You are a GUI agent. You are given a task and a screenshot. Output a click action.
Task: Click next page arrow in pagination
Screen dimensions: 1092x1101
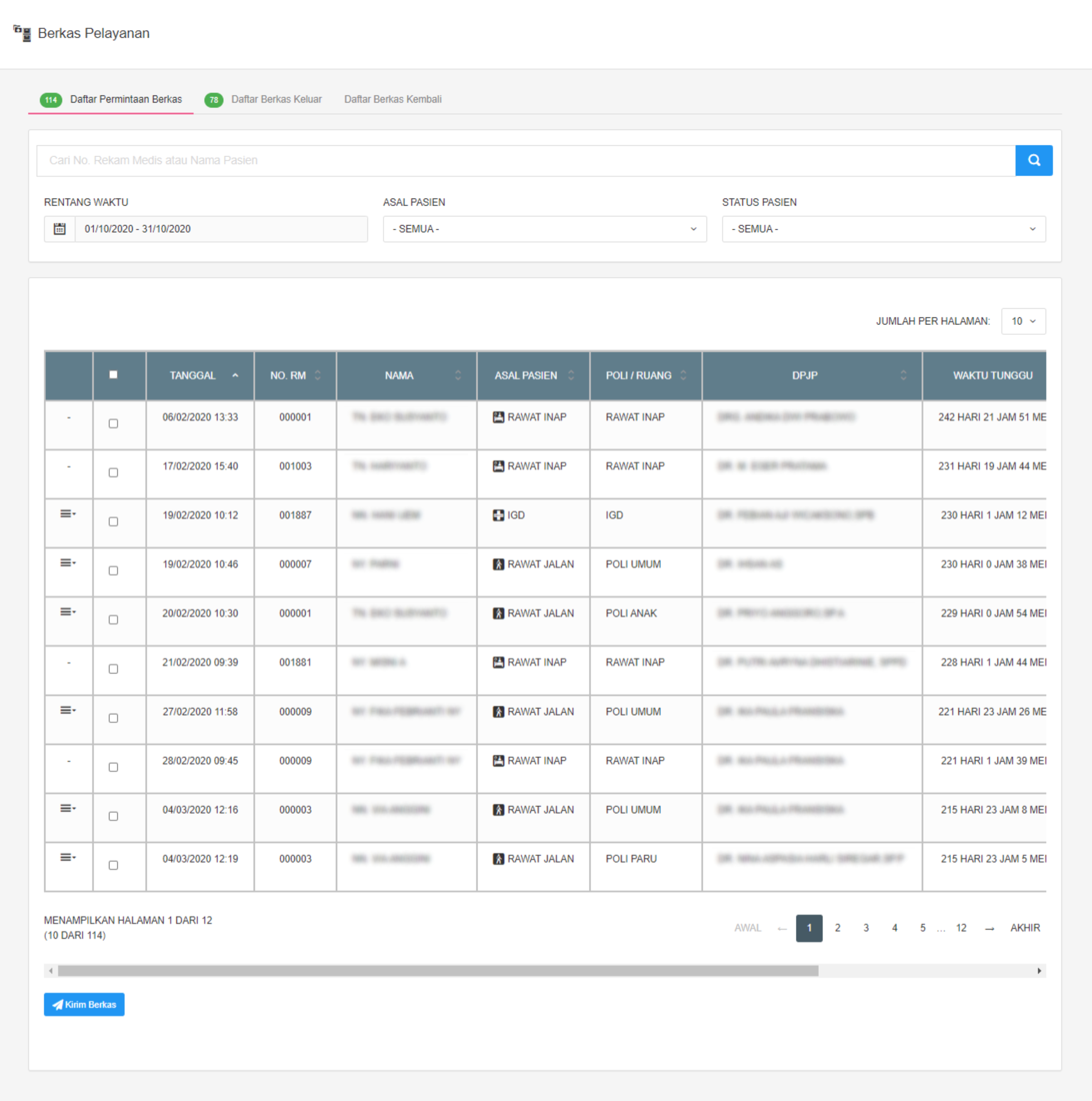989,928
